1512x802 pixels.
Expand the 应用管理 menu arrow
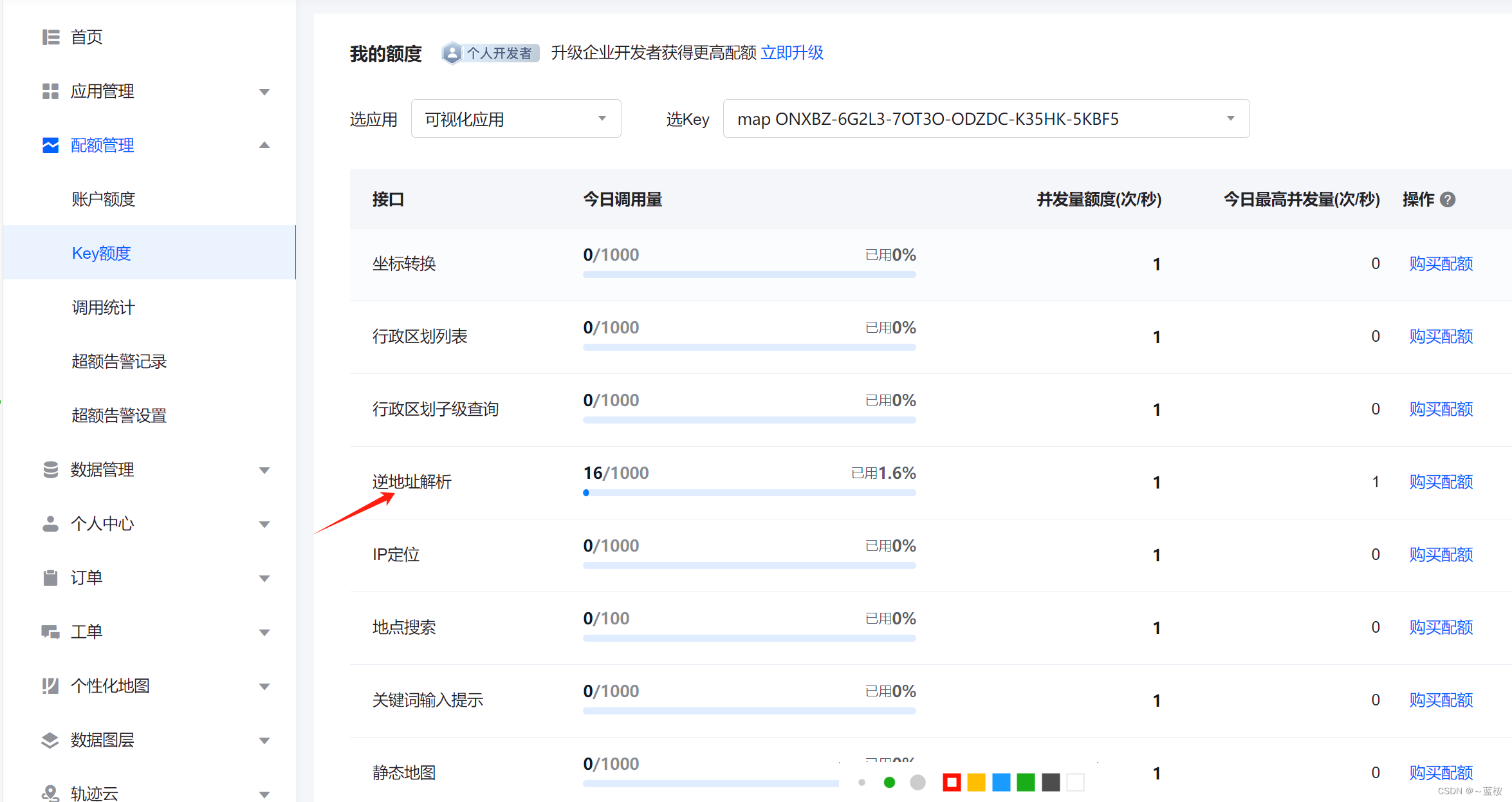pyautogui.click(x=264, y=91)
